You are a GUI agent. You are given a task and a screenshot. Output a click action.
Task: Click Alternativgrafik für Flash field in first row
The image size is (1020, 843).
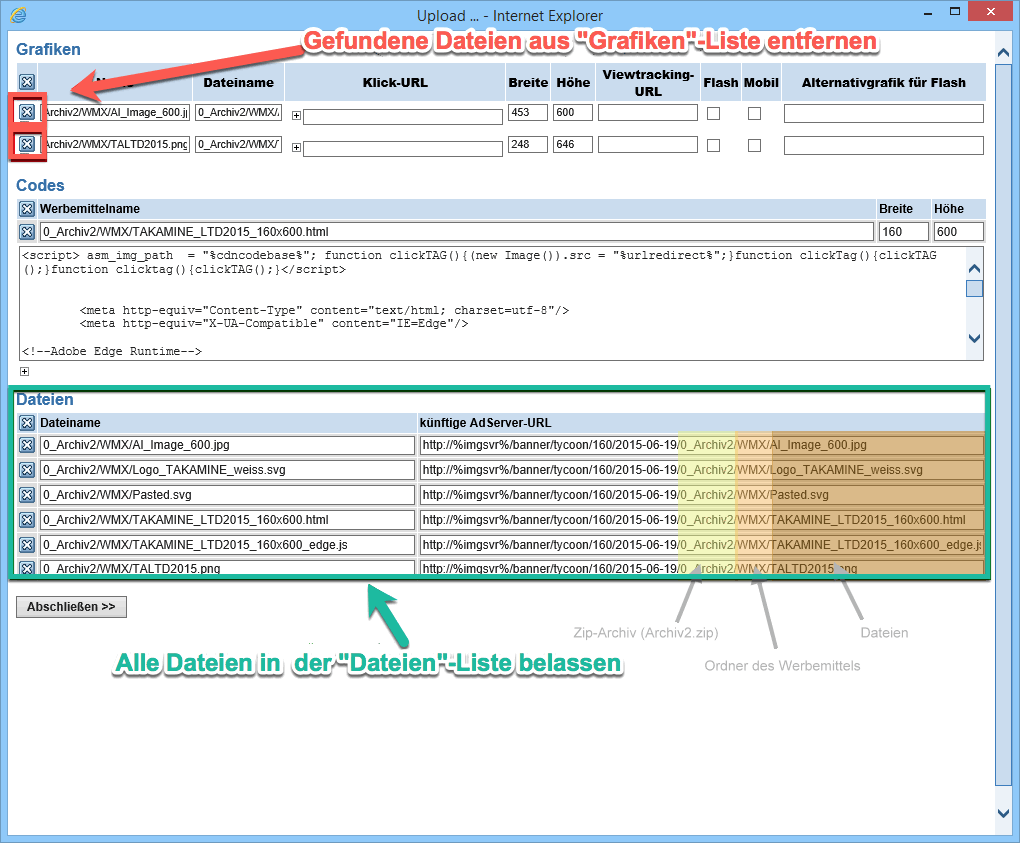[883, 114]
